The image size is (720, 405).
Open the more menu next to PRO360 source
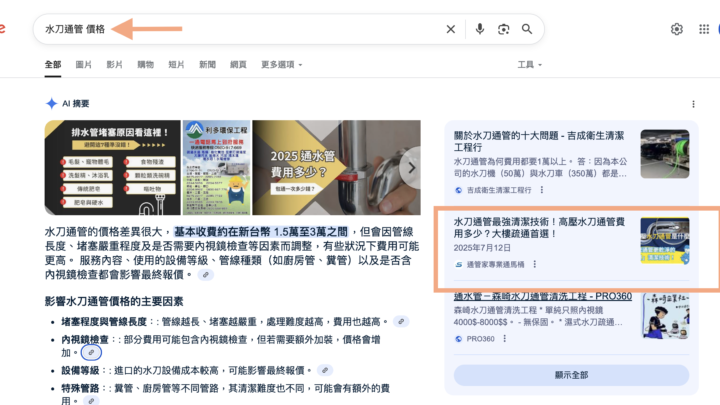pyautogui.click(x=504, y=339)
